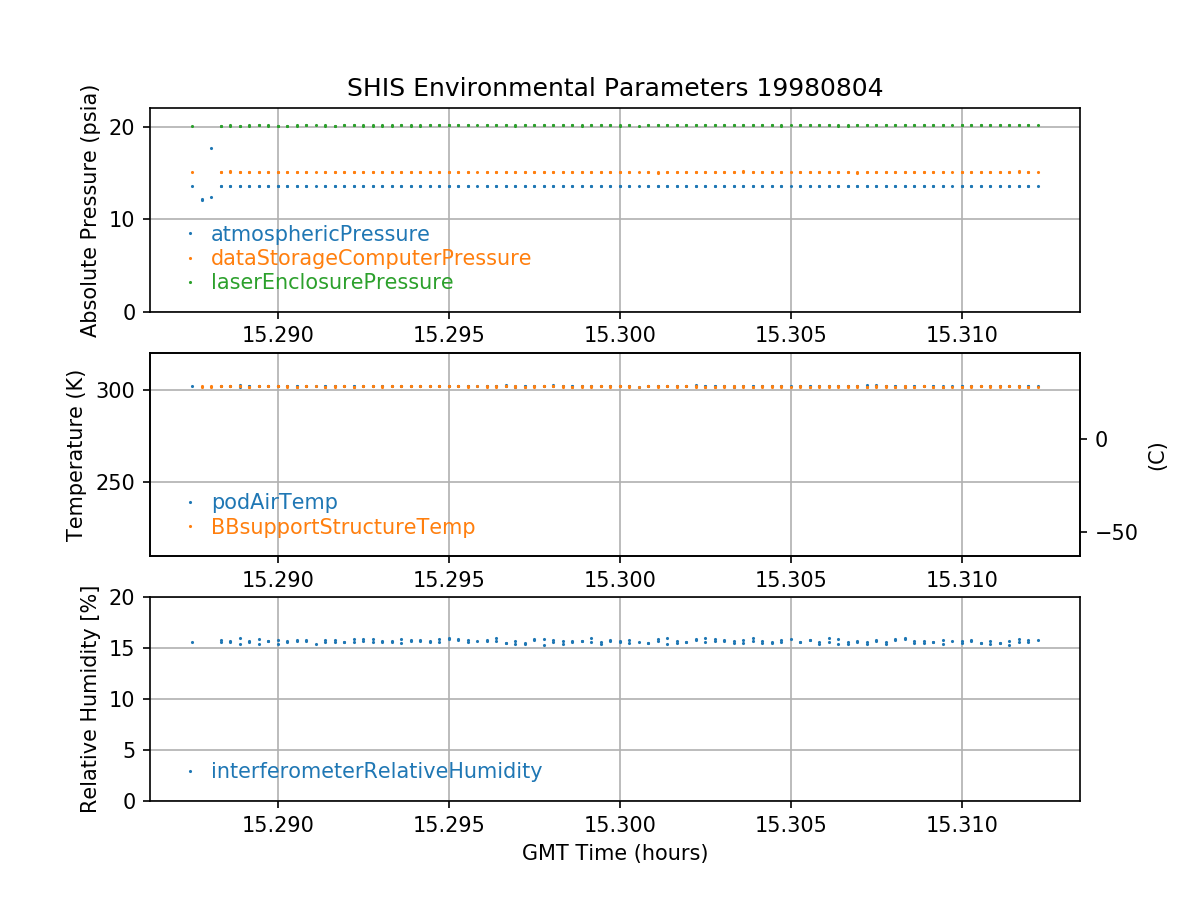
Task: Click the blue marker beside atmosphericPressure legend
Action: 190,234
